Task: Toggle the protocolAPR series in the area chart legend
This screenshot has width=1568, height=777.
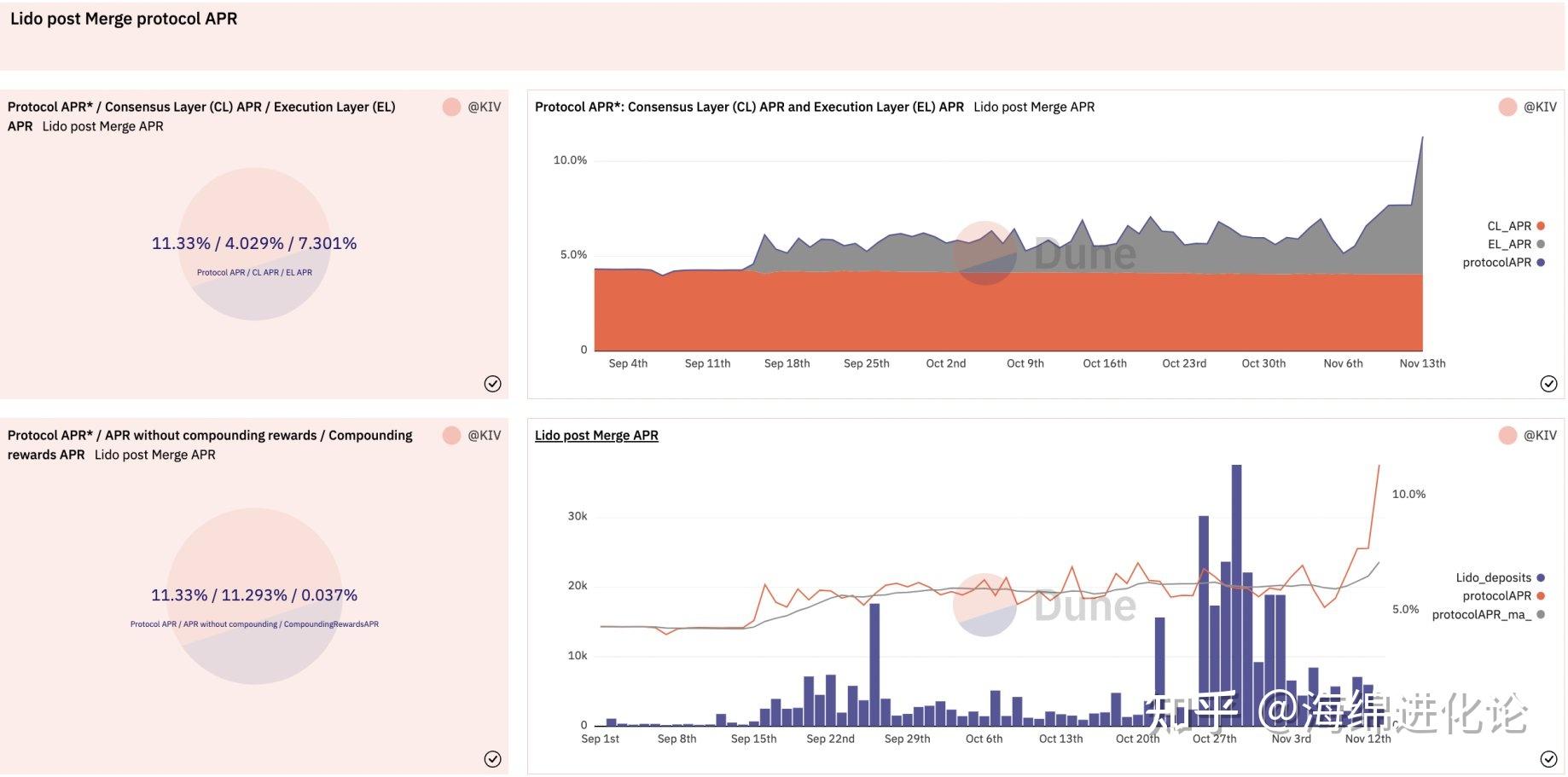Action: [x=1503, y=262]
